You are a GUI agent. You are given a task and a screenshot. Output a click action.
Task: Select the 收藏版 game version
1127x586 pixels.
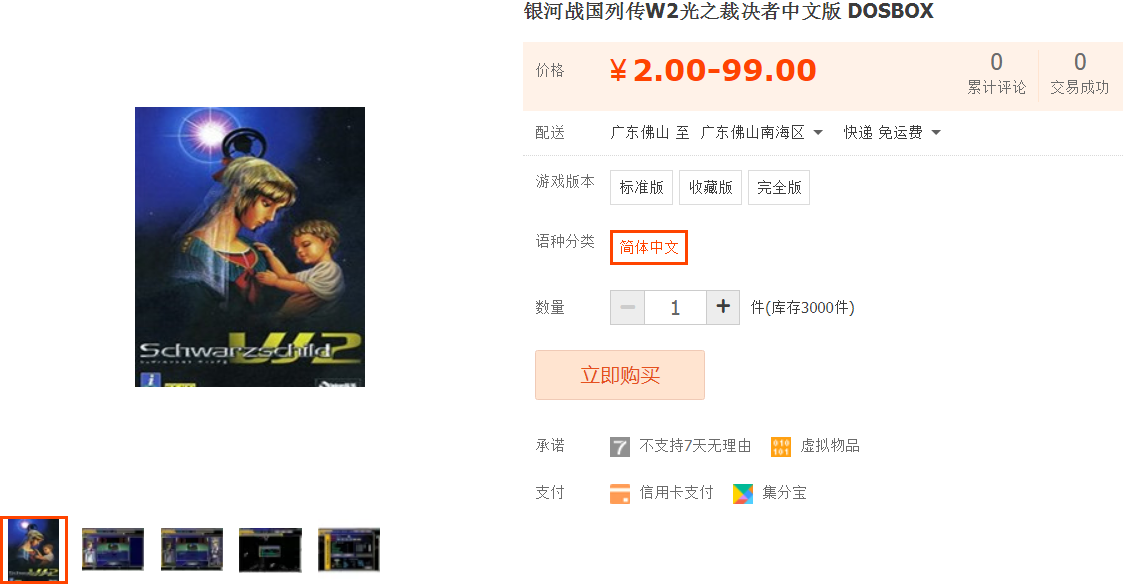tap(710, 188)
